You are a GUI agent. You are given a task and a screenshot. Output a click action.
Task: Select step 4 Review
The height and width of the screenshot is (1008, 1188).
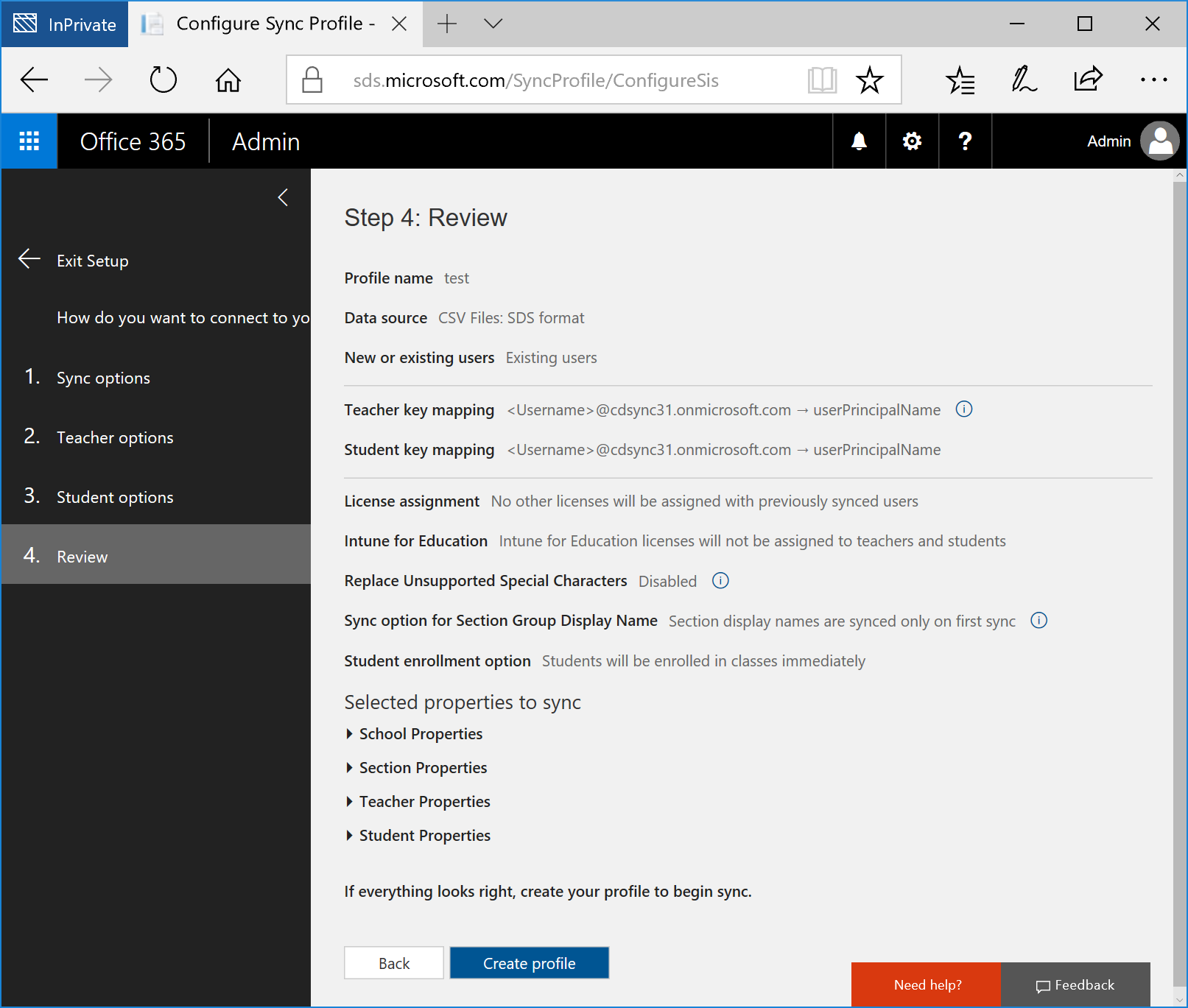coord(156,554)
